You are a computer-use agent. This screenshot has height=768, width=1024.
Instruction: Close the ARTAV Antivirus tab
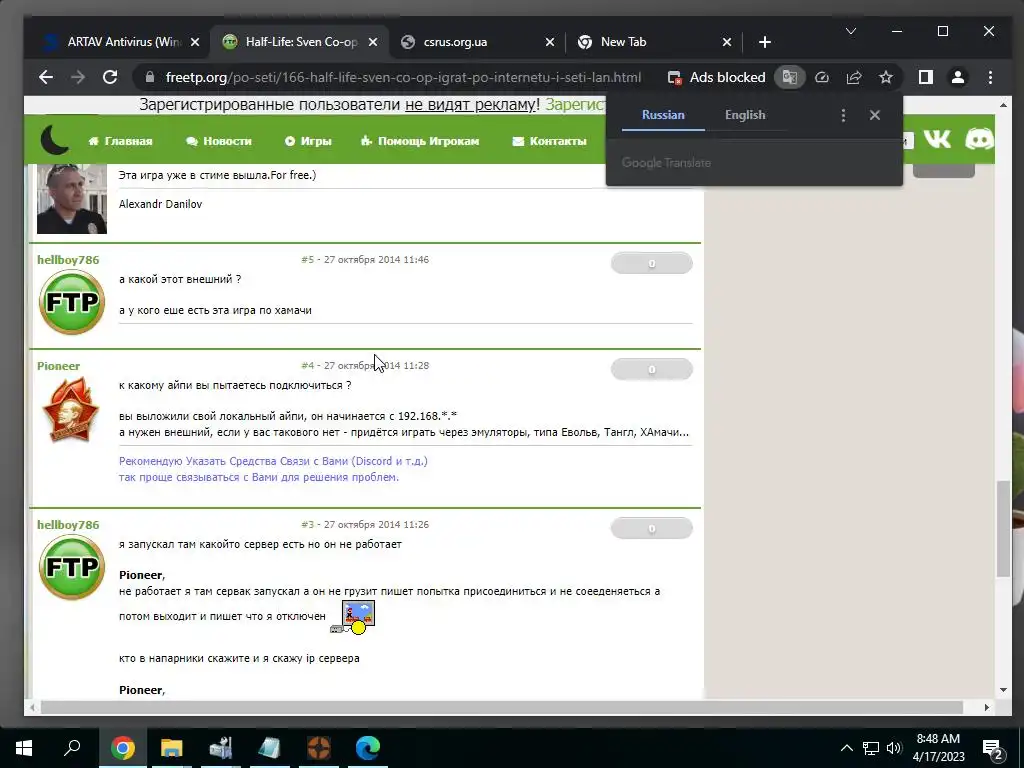pyautogui.click(x=195, y=42)
